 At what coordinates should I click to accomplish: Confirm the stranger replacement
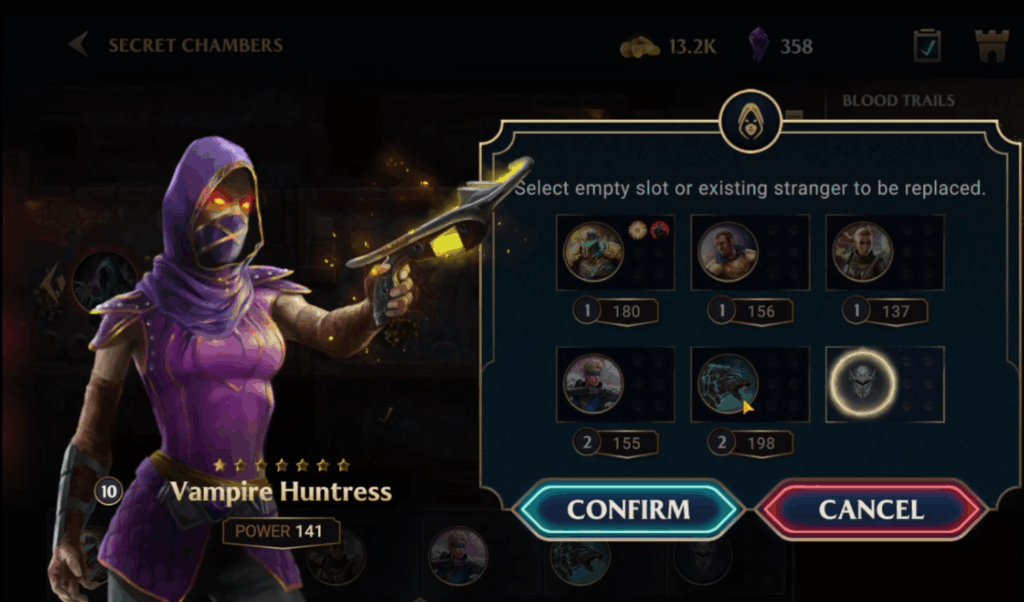[x=628, y=510]
